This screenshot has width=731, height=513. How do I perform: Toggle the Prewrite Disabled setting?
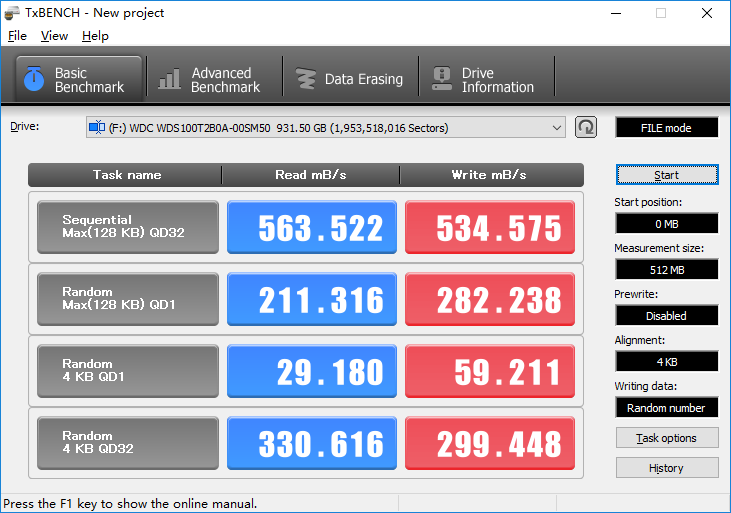point(666,315)
